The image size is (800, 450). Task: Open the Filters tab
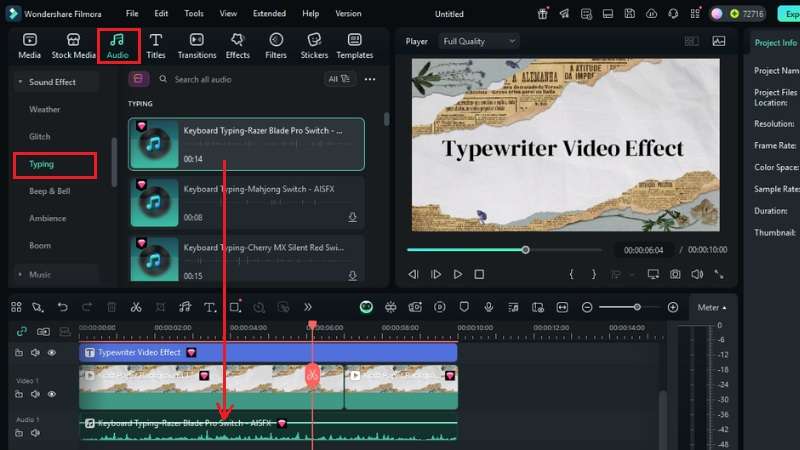point(276,46)
